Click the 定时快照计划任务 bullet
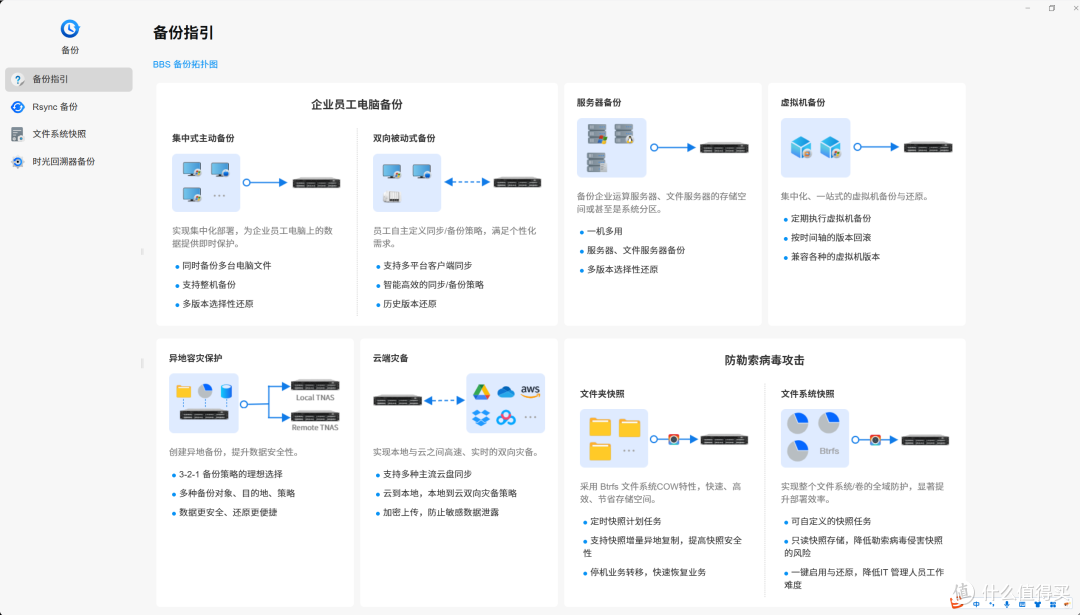 point(625,521)
